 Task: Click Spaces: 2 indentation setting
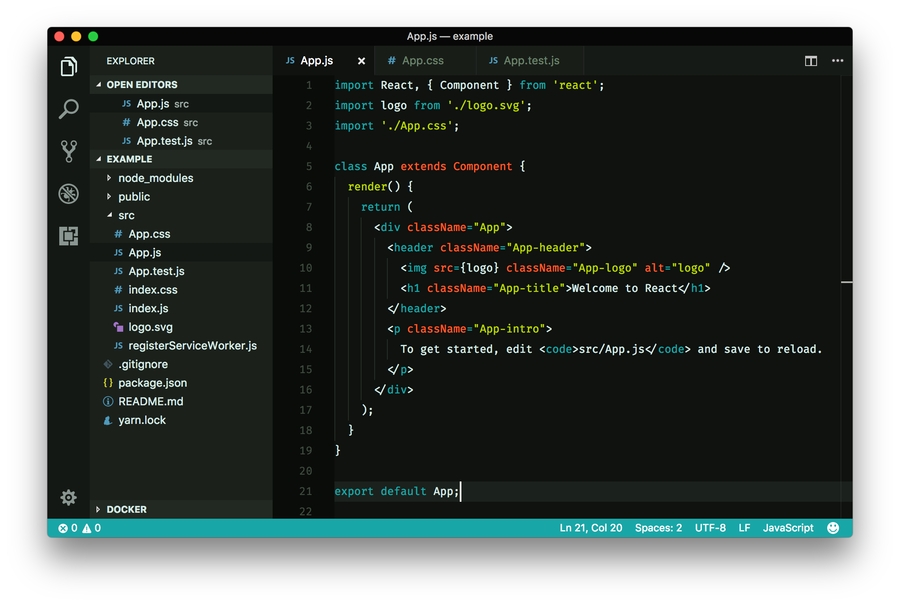point(658,528)
